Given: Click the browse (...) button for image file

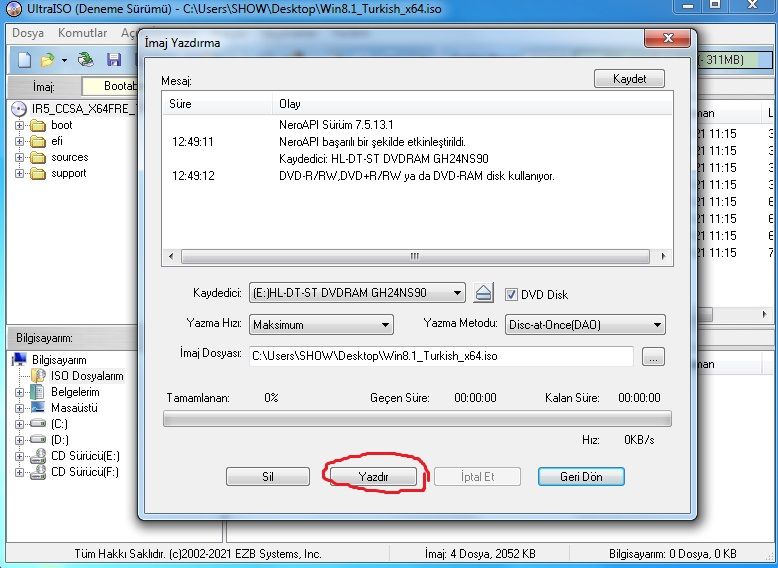Looking at the screenshot, I should (653, 356).
